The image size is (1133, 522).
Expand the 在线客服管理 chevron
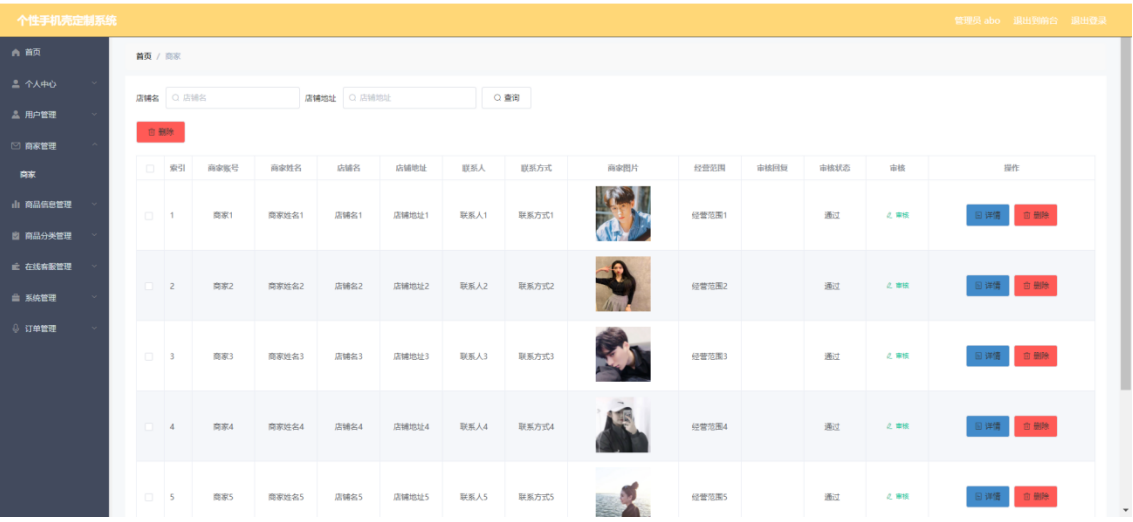[x=95, y=267]
